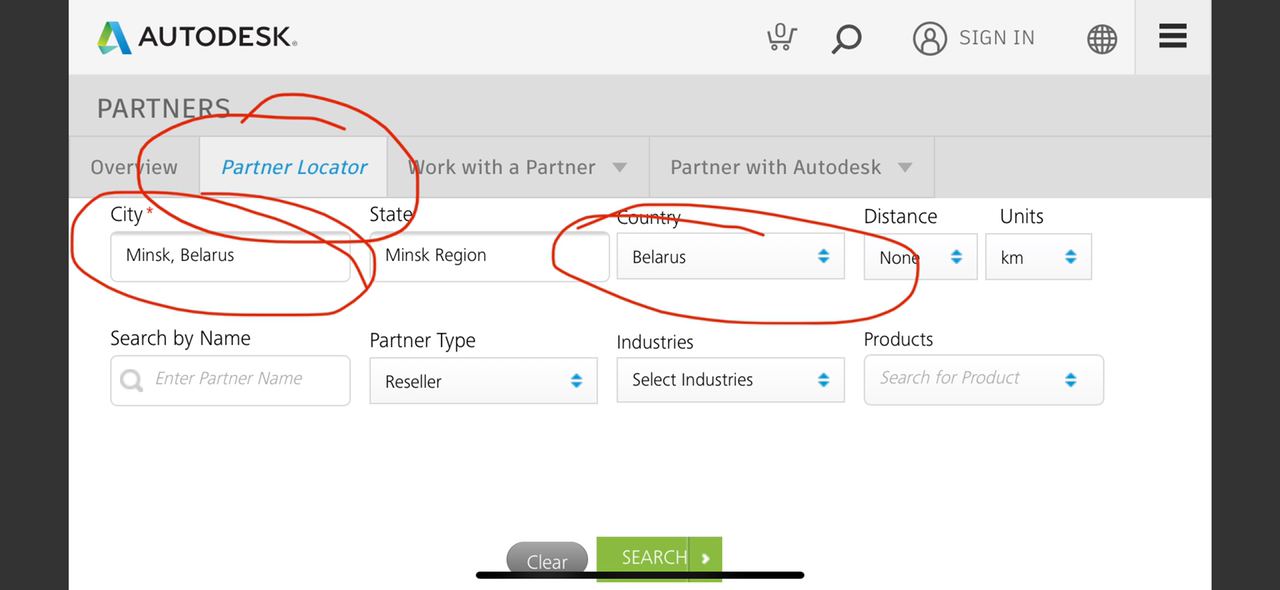Expand the Partner with Autodesk menu

tap(791, 167)
